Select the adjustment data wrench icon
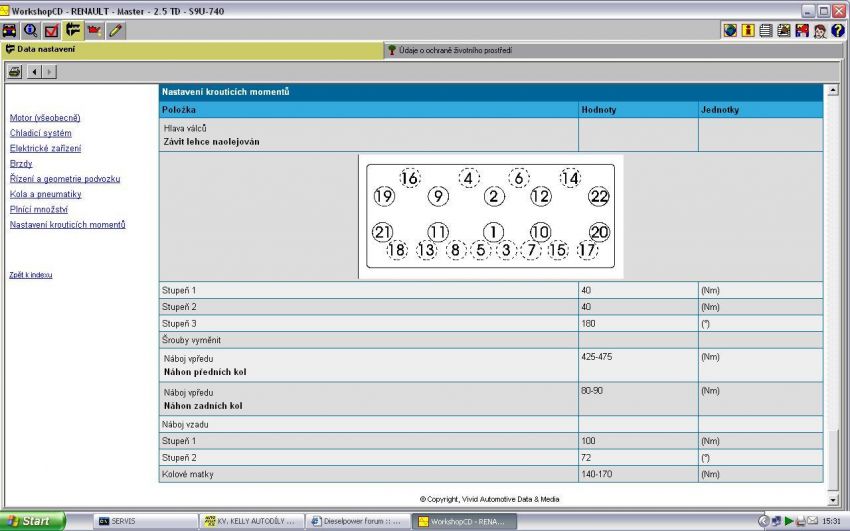The height and width of the screenshot is (531, 850). (73, 30)
